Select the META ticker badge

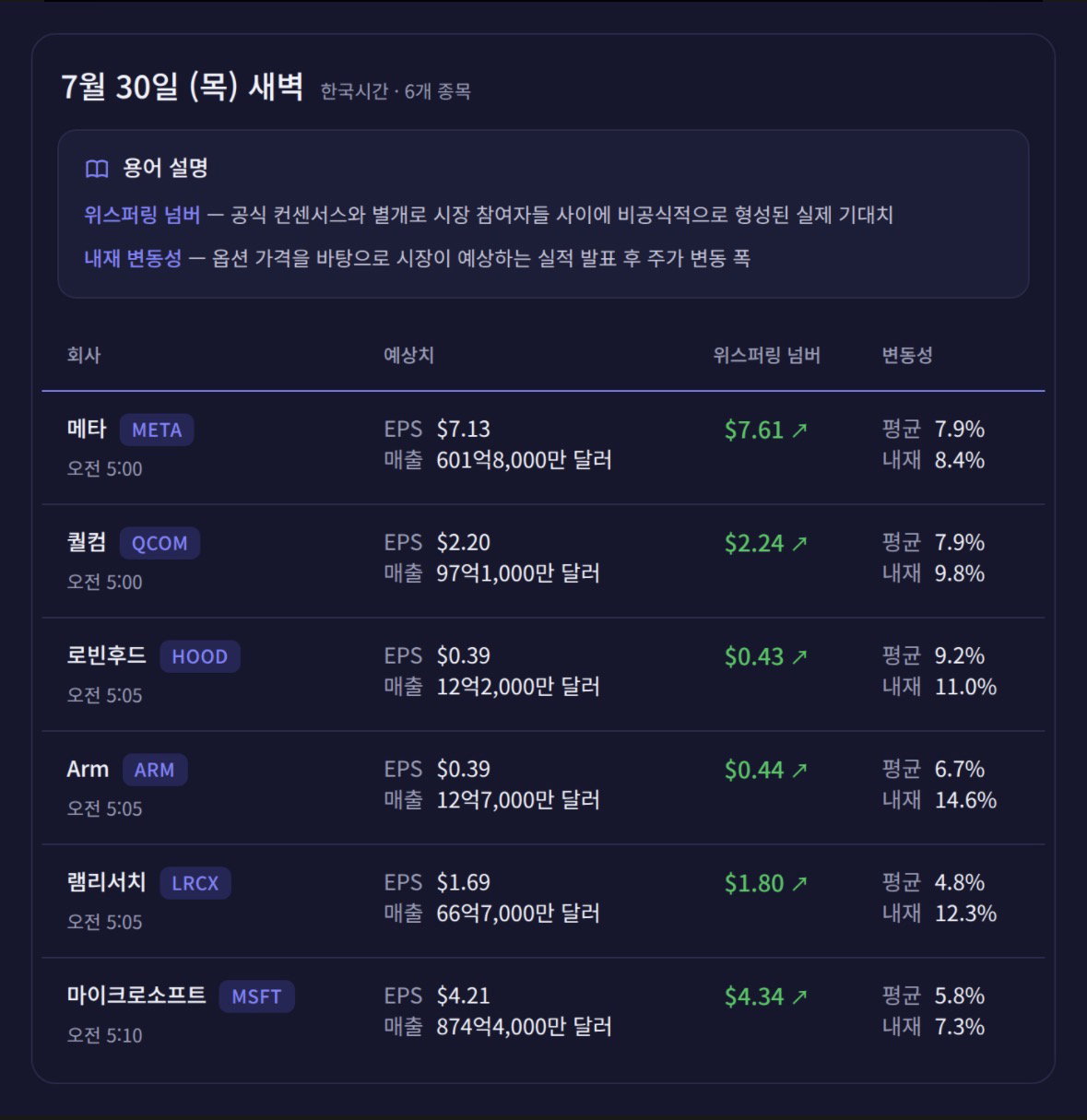157,430
